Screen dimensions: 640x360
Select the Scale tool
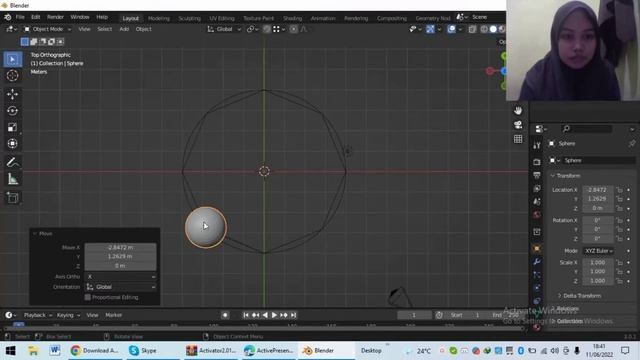[13, 127]
